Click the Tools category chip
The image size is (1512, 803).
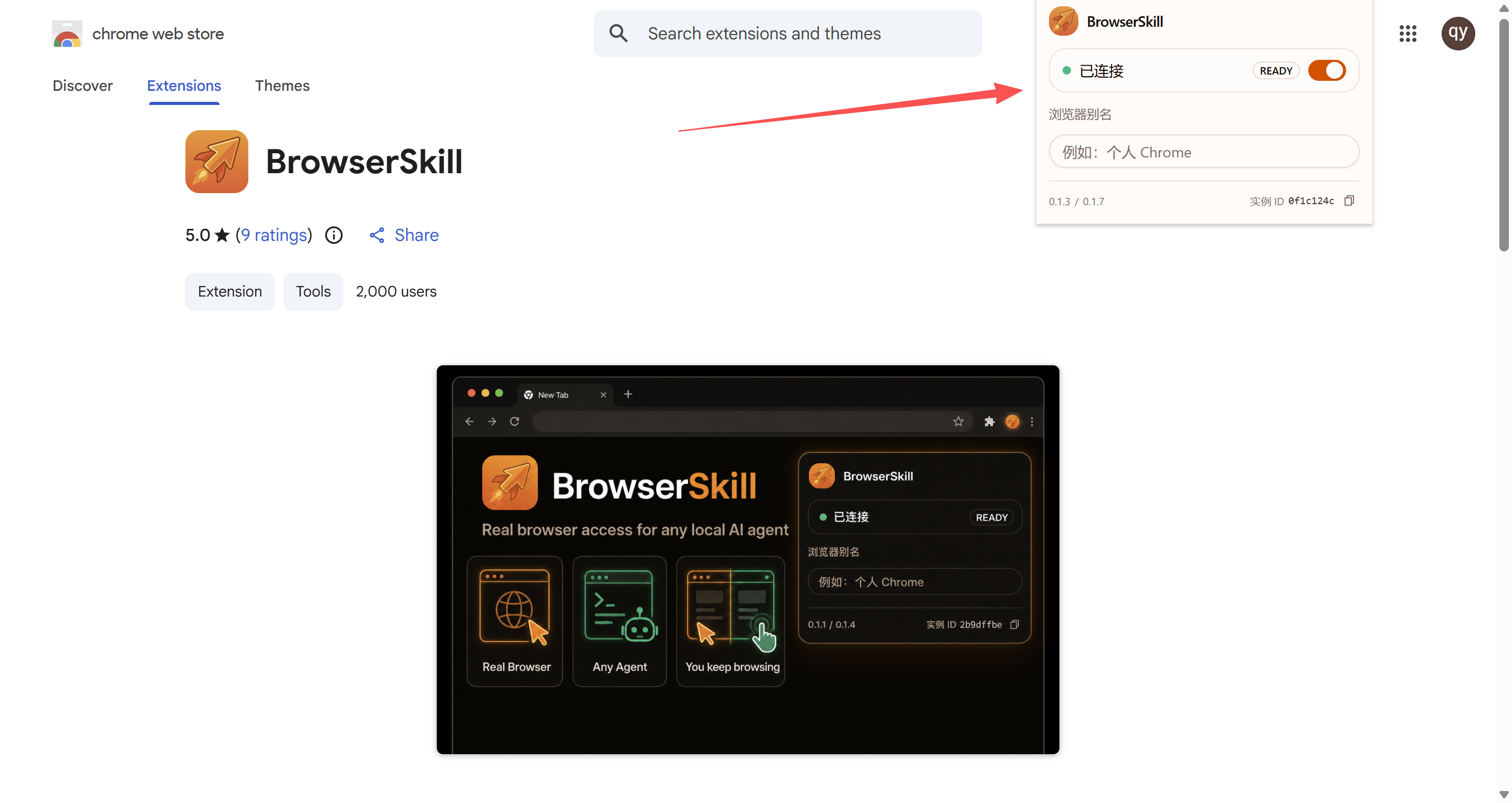(313, 291)
